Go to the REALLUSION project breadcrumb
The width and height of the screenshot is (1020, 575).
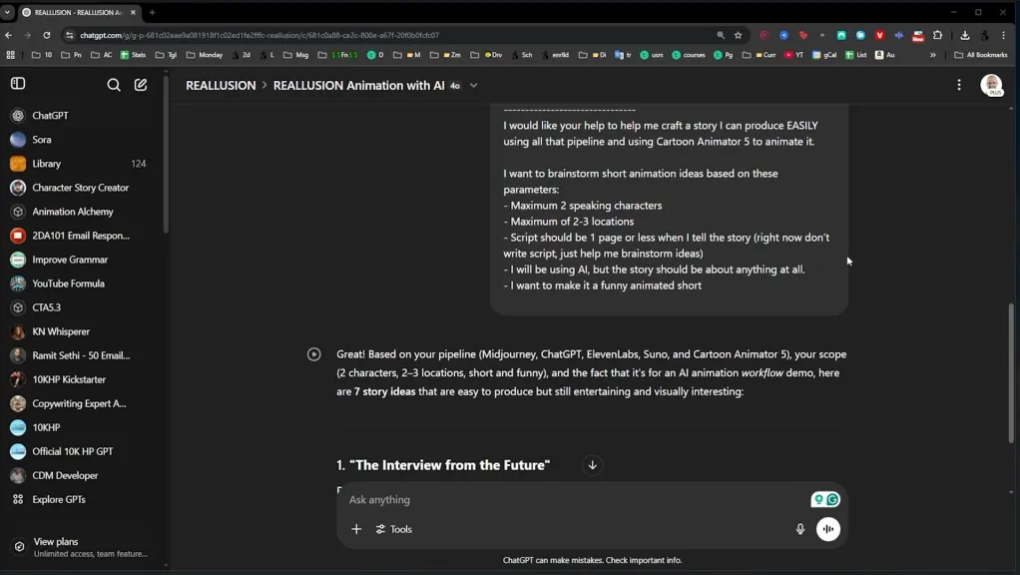pos(221,85)
